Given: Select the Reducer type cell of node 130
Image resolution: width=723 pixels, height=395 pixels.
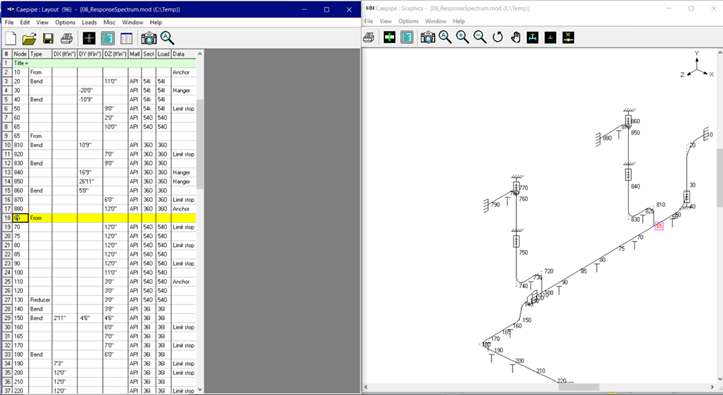Looking at the screenshot, I should [x=40, y=300].
